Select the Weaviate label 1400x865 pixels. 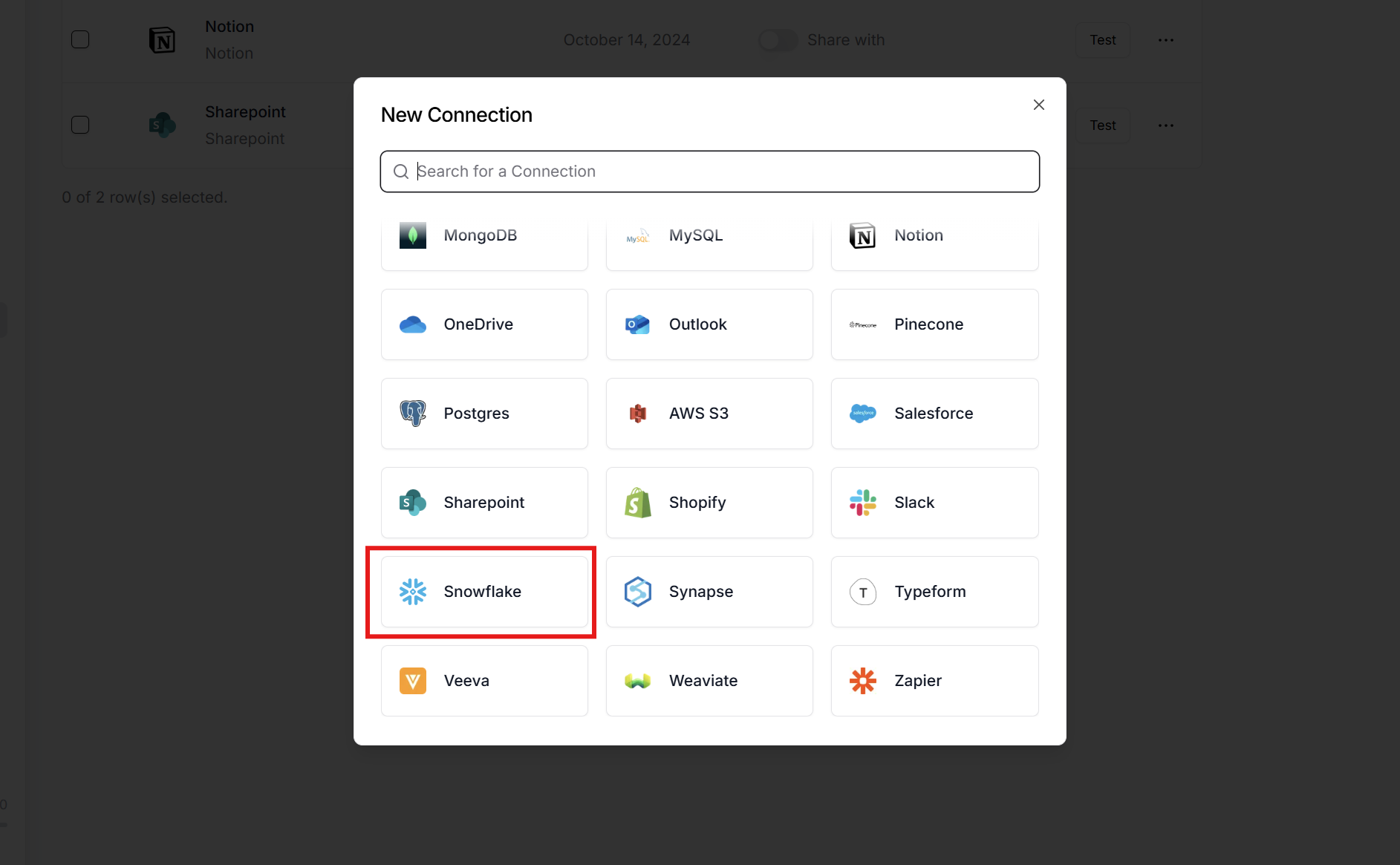point(703,681)
